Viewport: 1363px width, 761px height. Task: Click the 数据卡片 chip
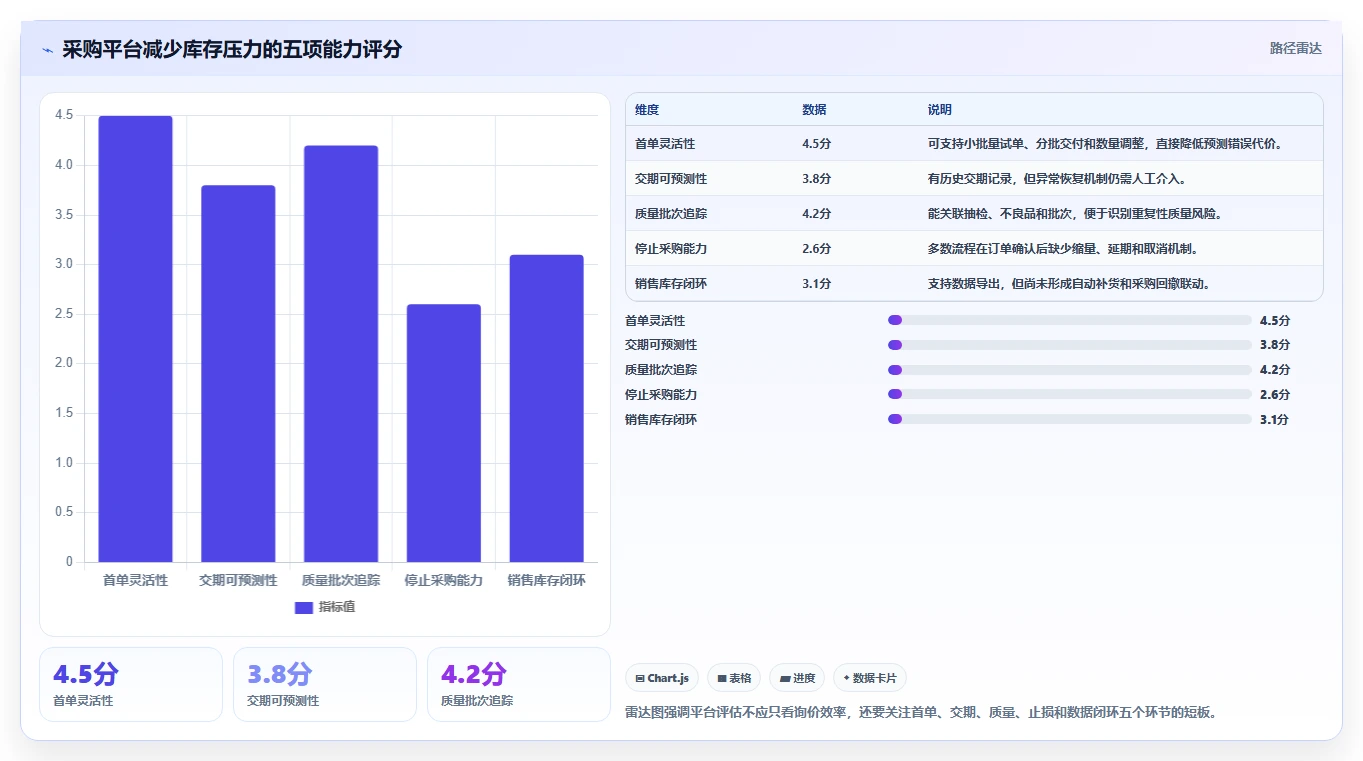tap(870, 678)
